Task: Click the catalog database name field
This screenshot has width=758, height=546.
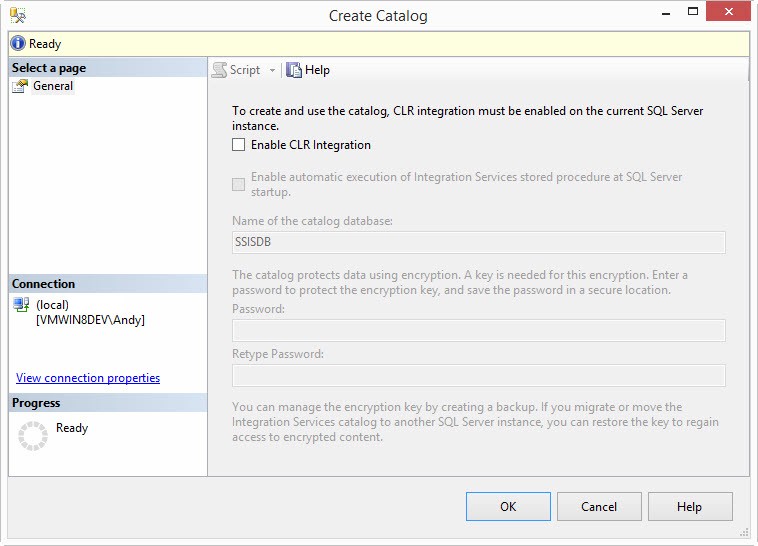Action: point(478,242)
